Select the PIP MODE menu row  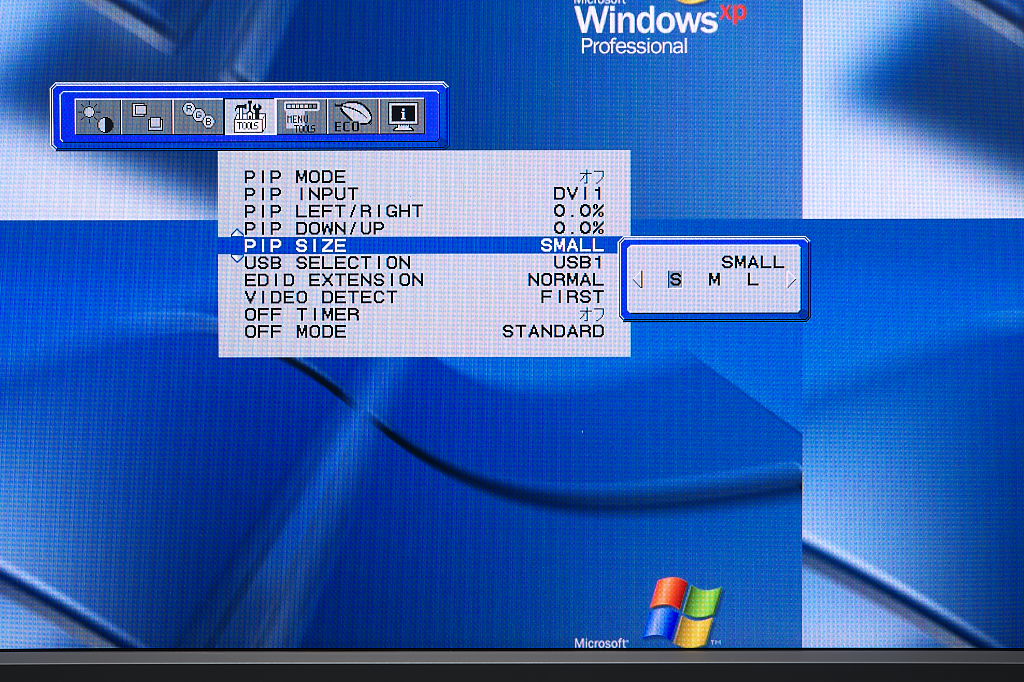tap(424, 177)
